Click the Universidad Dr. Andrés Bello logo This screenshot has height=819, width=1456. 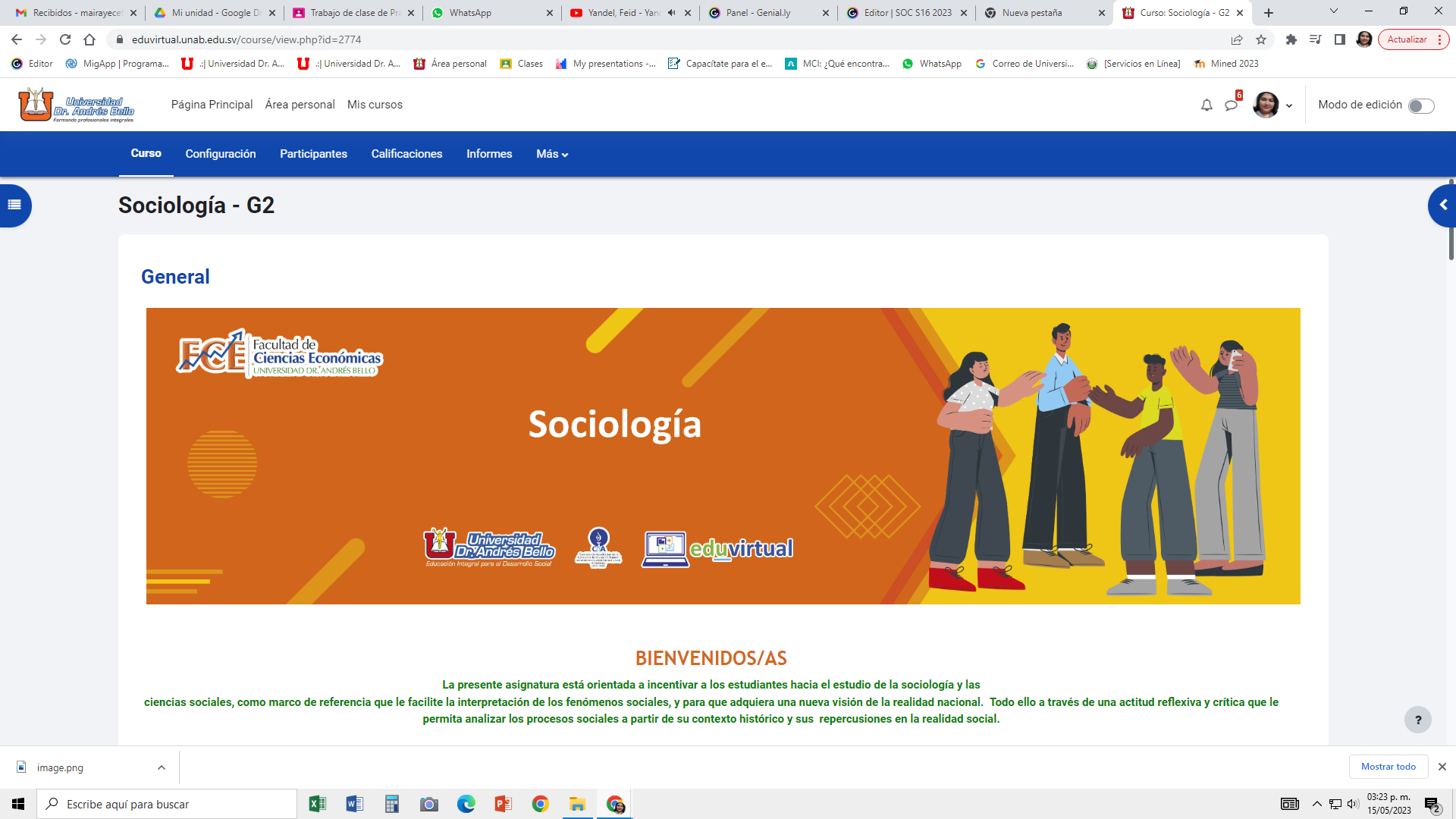[x=76, y=105]
